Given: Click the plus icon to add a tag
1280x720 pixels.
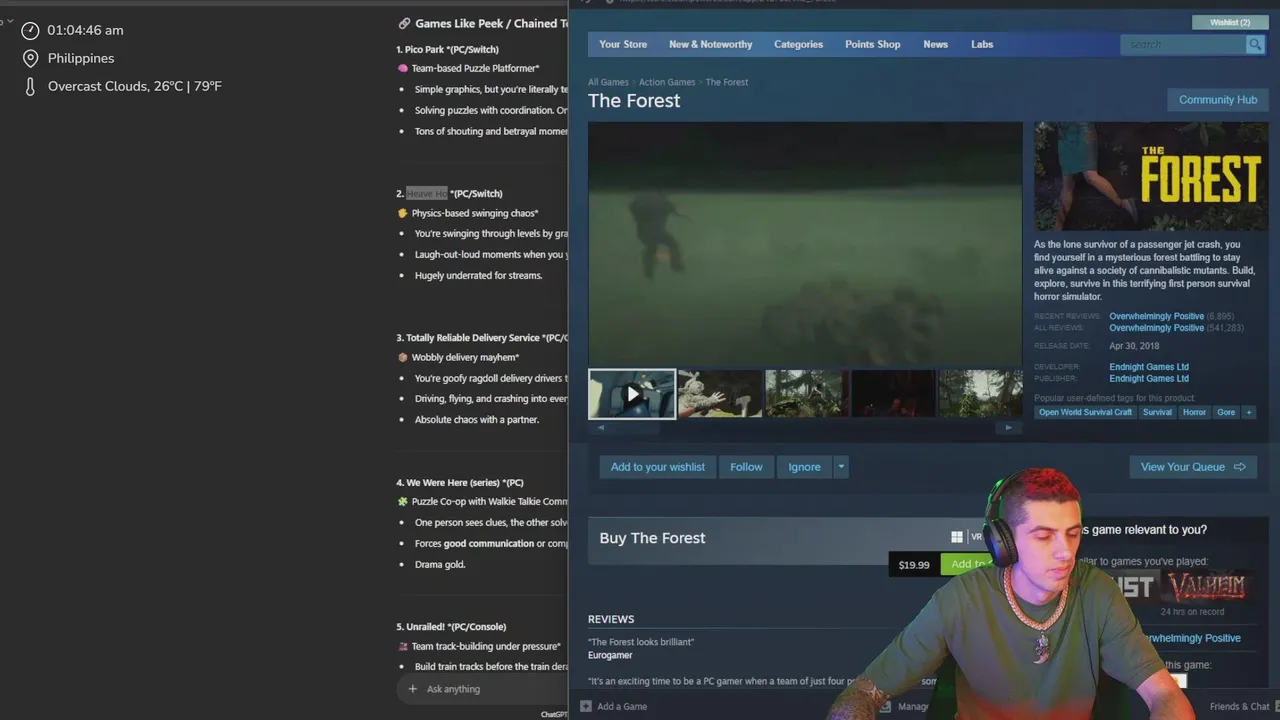Looking at the screenshot, I should (1248, 412).
